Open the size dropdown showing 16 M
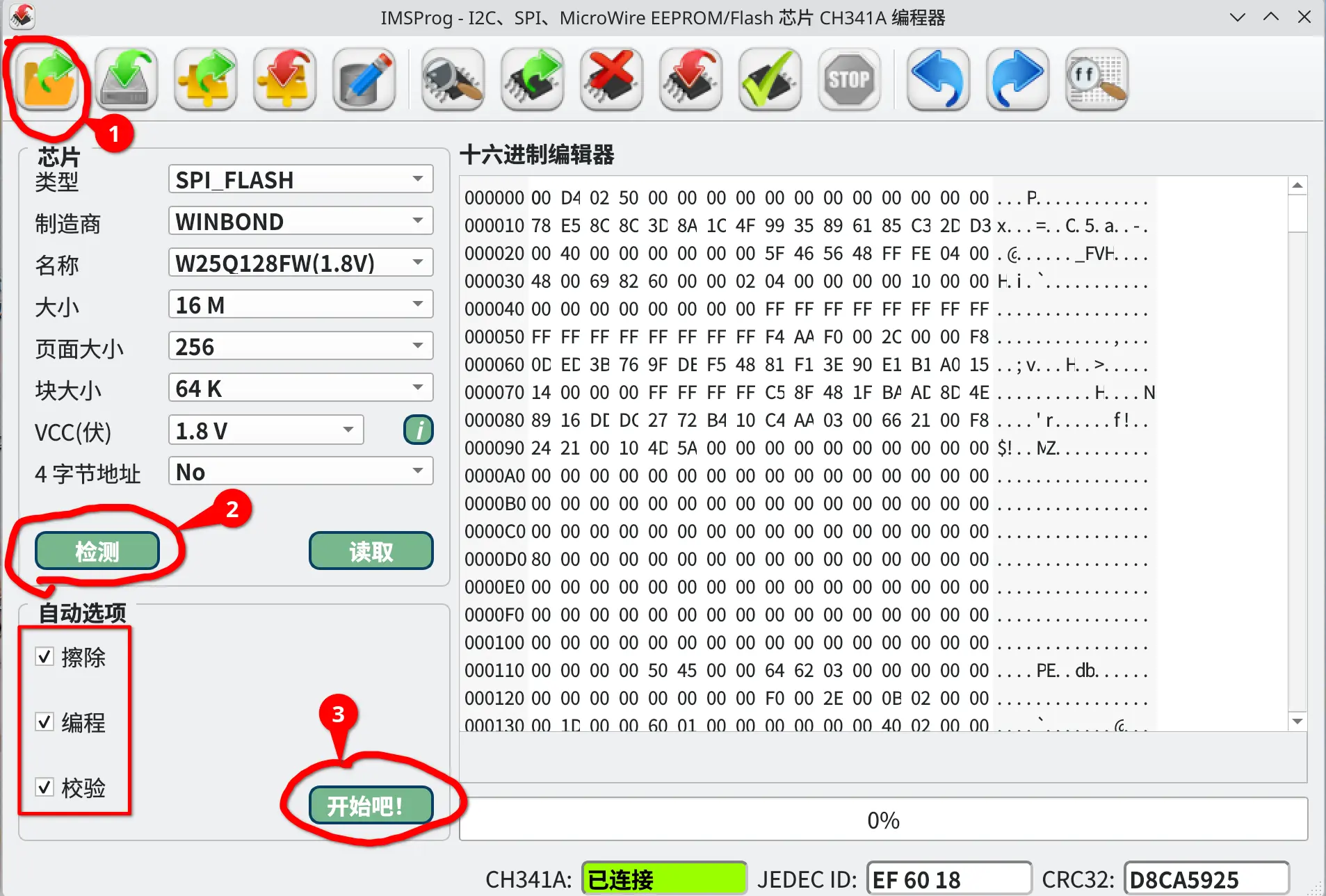Image resolution: width=1326 pixels, height=896 pixels. point(300,304)
